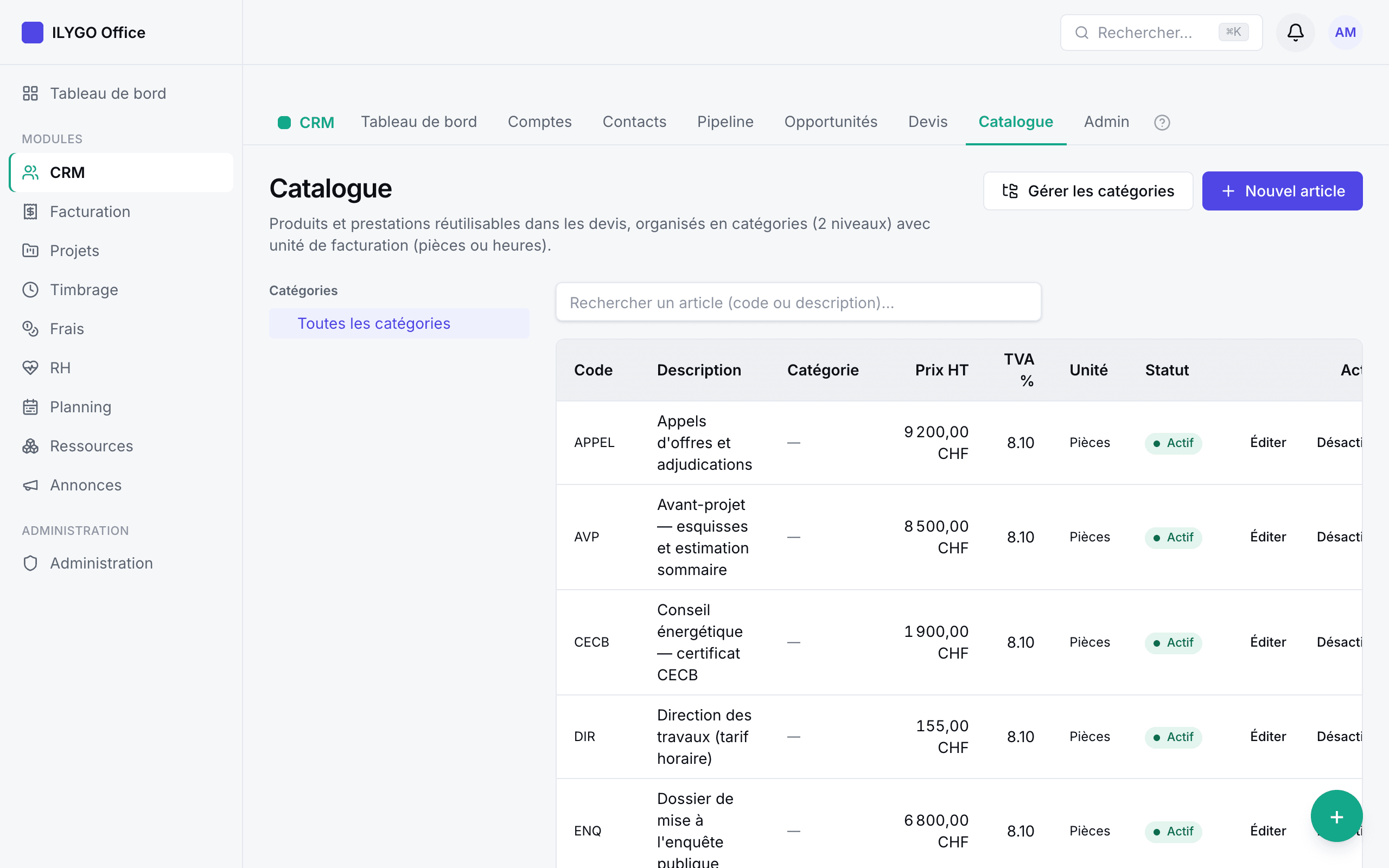The height and width of the screenshot is (868, 1389).
Task: Switch to the CRM Tableau de bord tab
Action: [418, 122]
